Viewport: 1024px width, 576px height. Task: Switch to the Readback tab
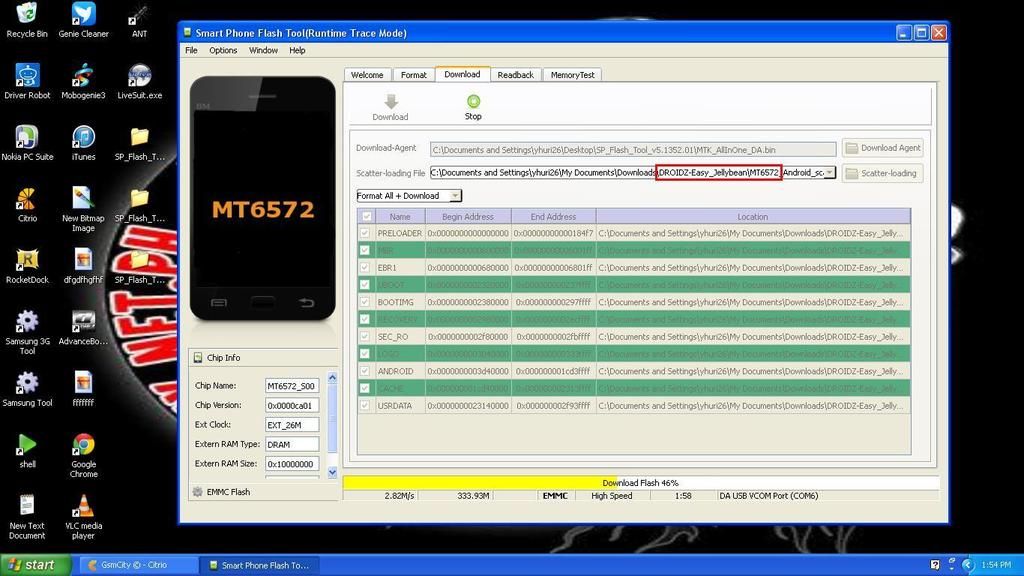click(515, 75)
